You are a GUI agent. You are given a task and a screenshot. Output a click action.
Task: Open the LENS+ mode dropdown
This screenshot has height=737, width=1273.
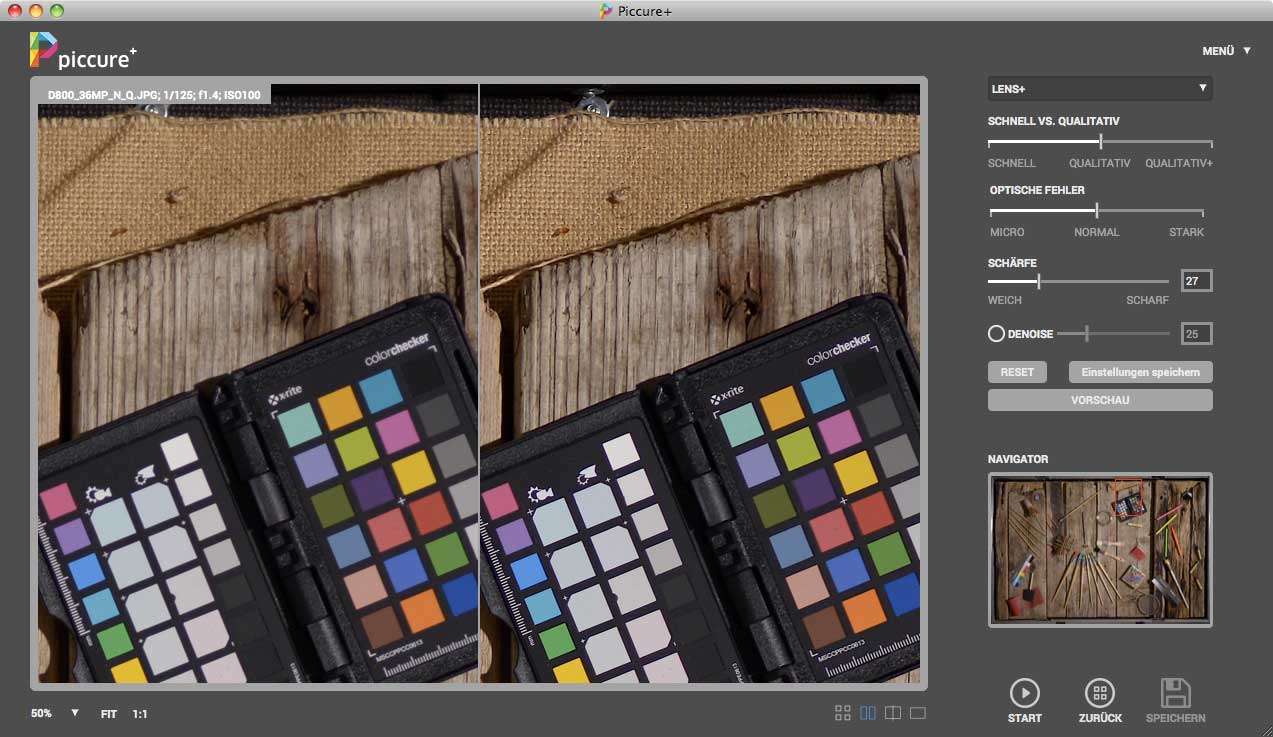tap(1099, 89)
